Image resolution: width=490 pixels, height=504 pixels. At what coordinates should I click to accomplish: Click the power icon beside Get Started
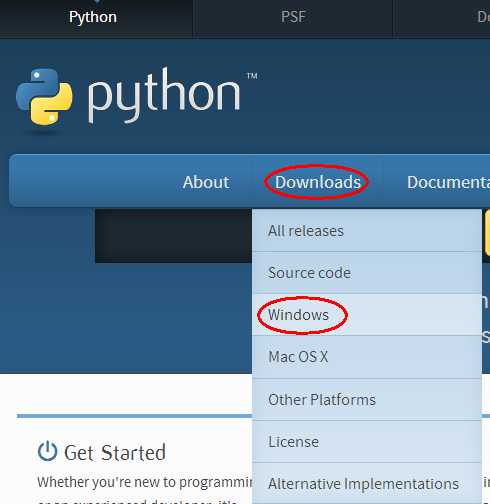click(47, 451)
